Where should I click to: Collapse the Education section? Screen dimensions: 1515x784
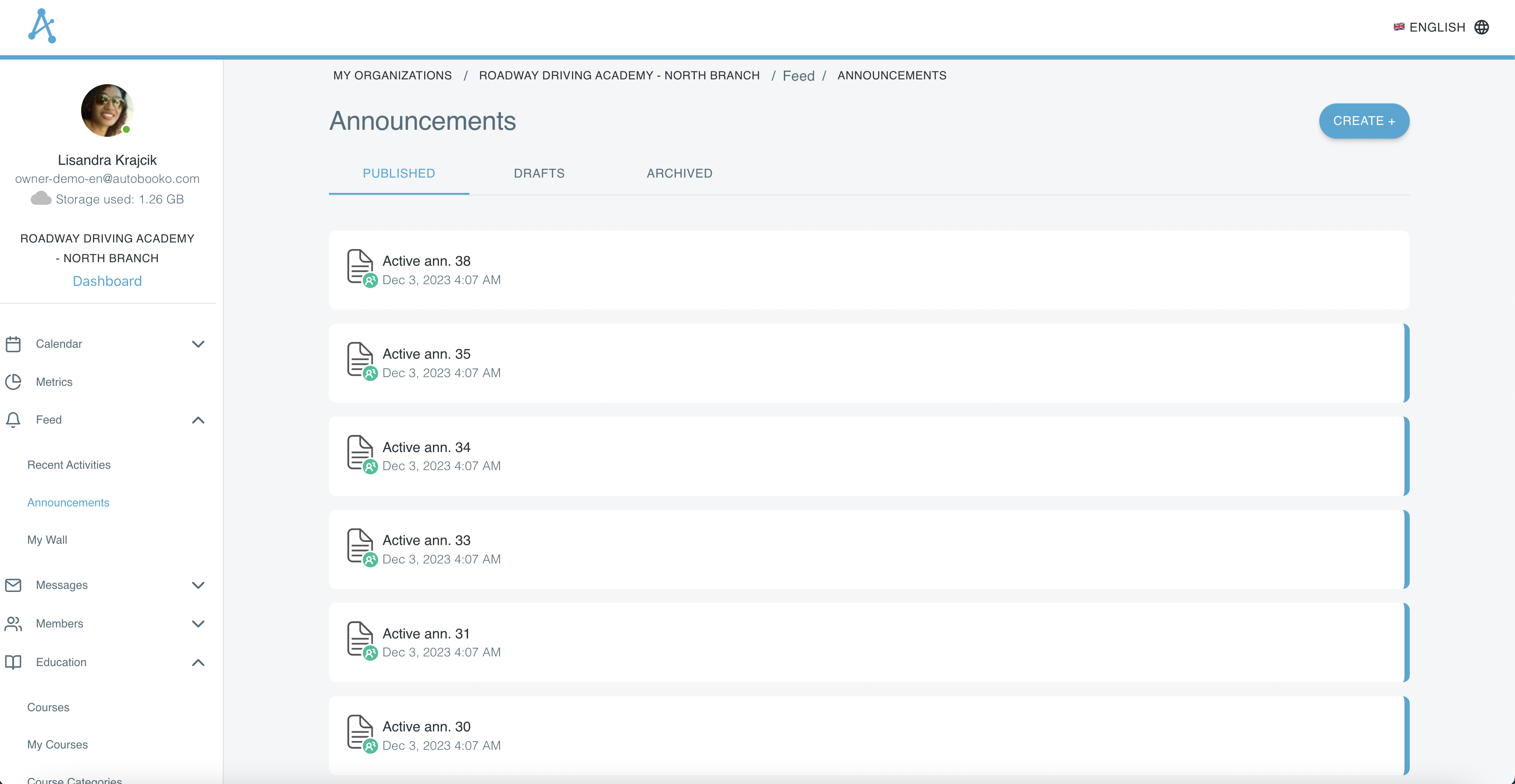(198, 662)
